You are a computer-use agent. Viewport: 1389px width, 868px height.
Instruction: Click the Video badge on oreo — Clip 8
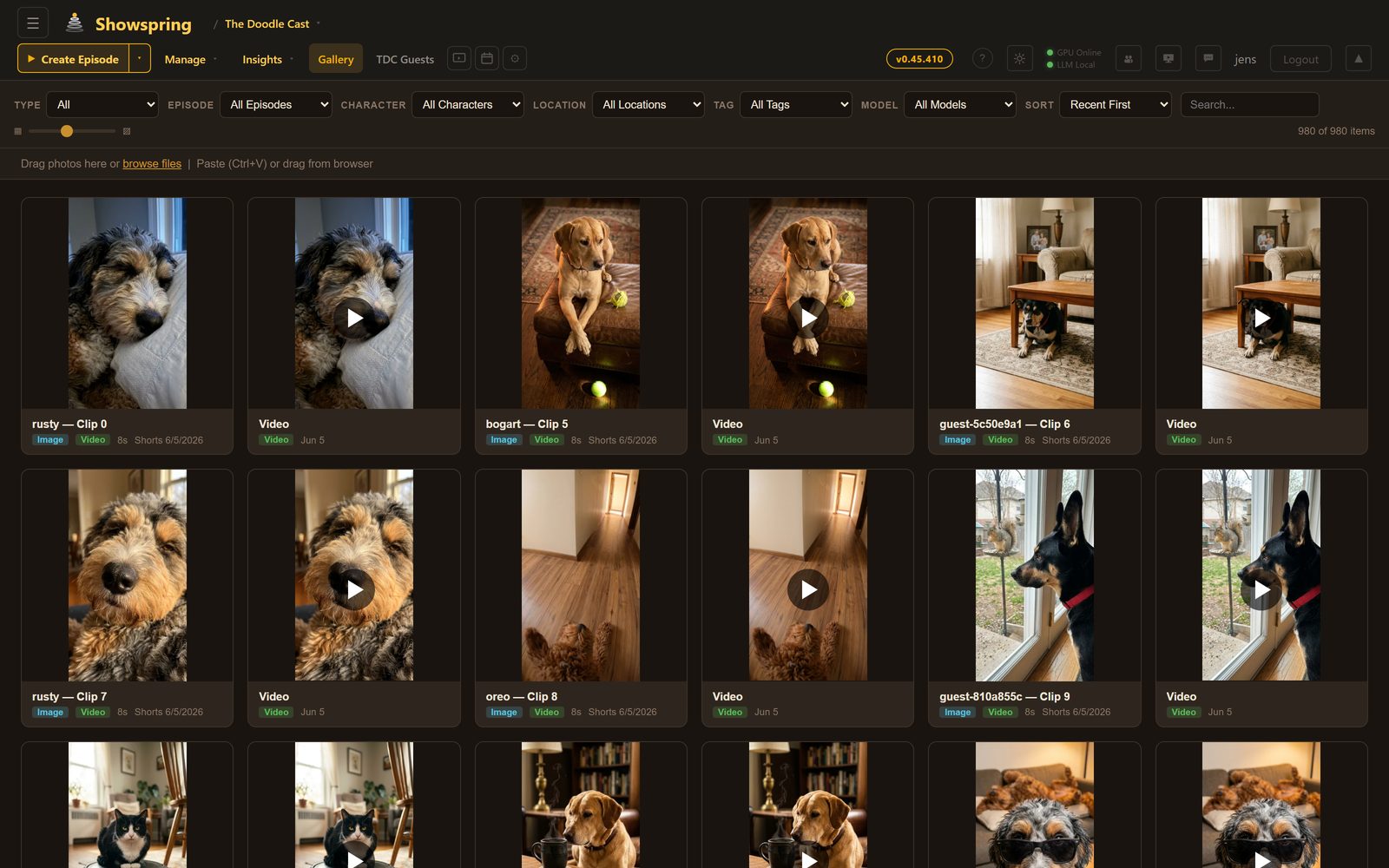point(547,713)
